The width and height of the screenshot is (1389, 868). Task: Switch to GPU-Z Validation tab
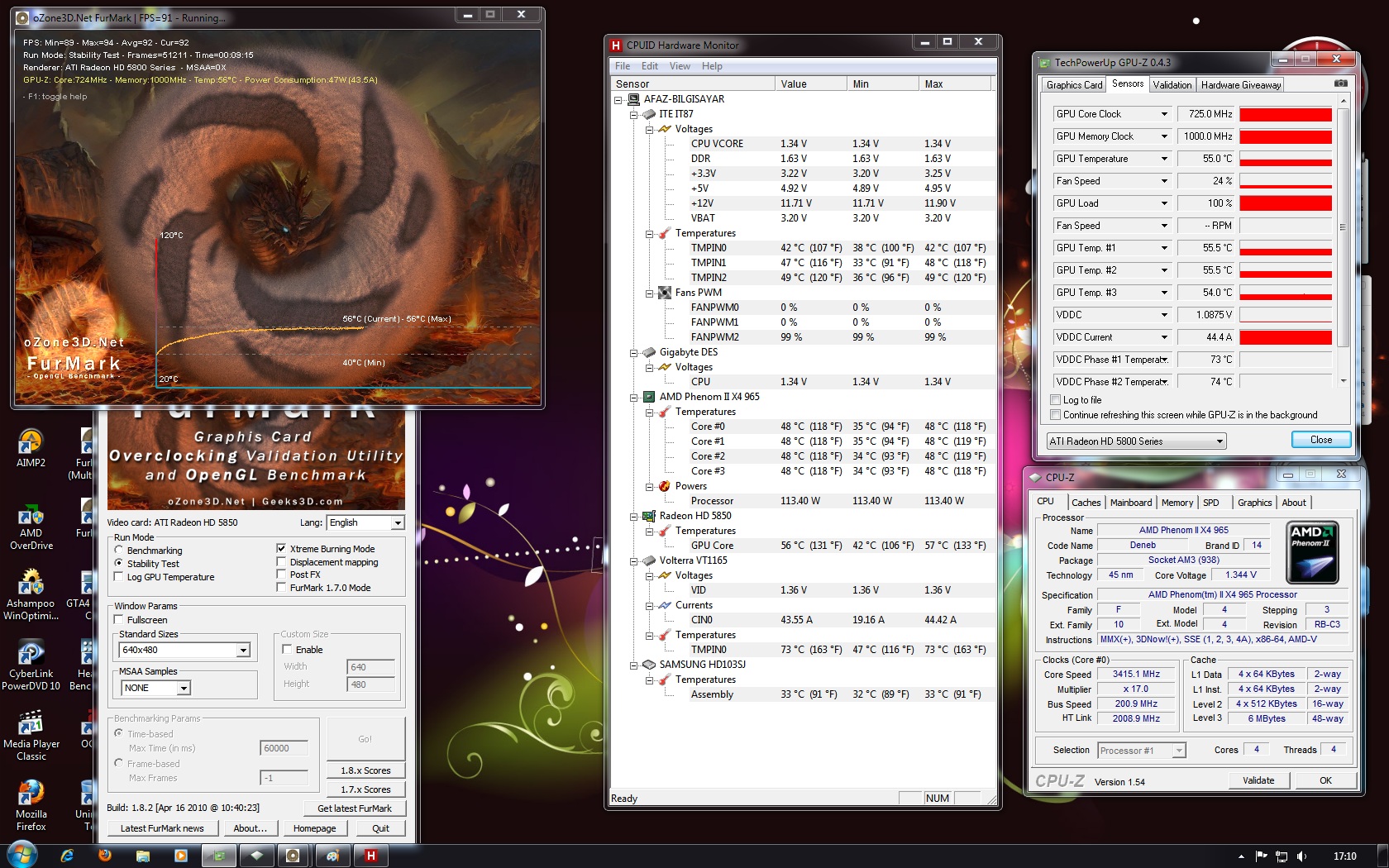coord(1172,85)
